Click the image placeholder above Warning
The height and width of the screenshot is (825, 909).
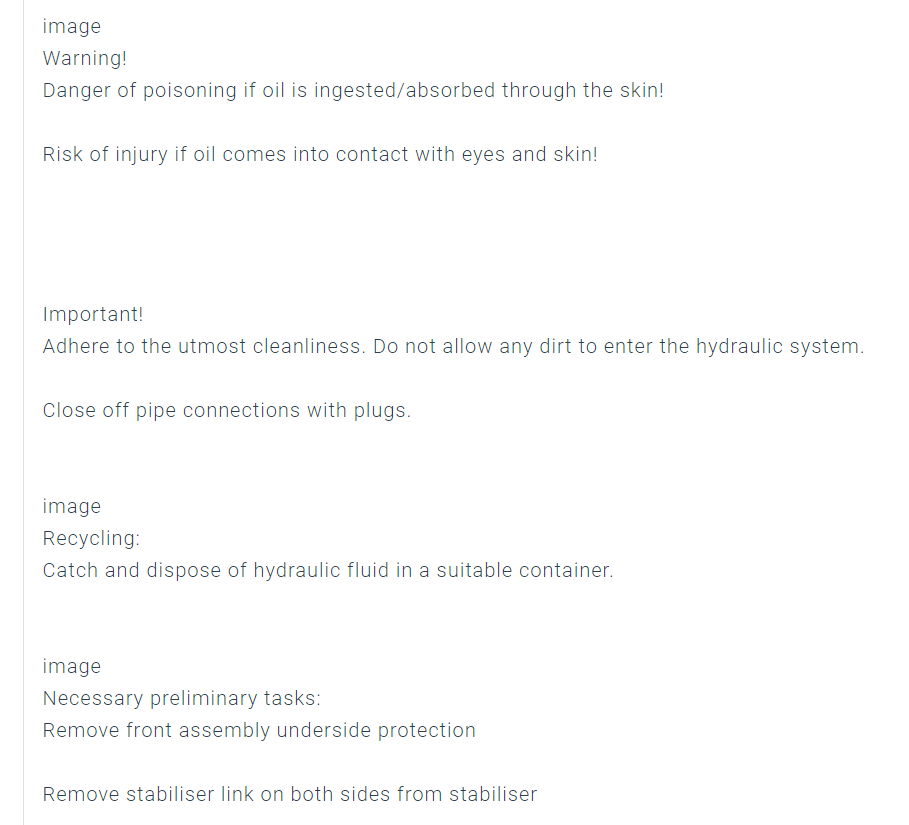pos(71,27)
